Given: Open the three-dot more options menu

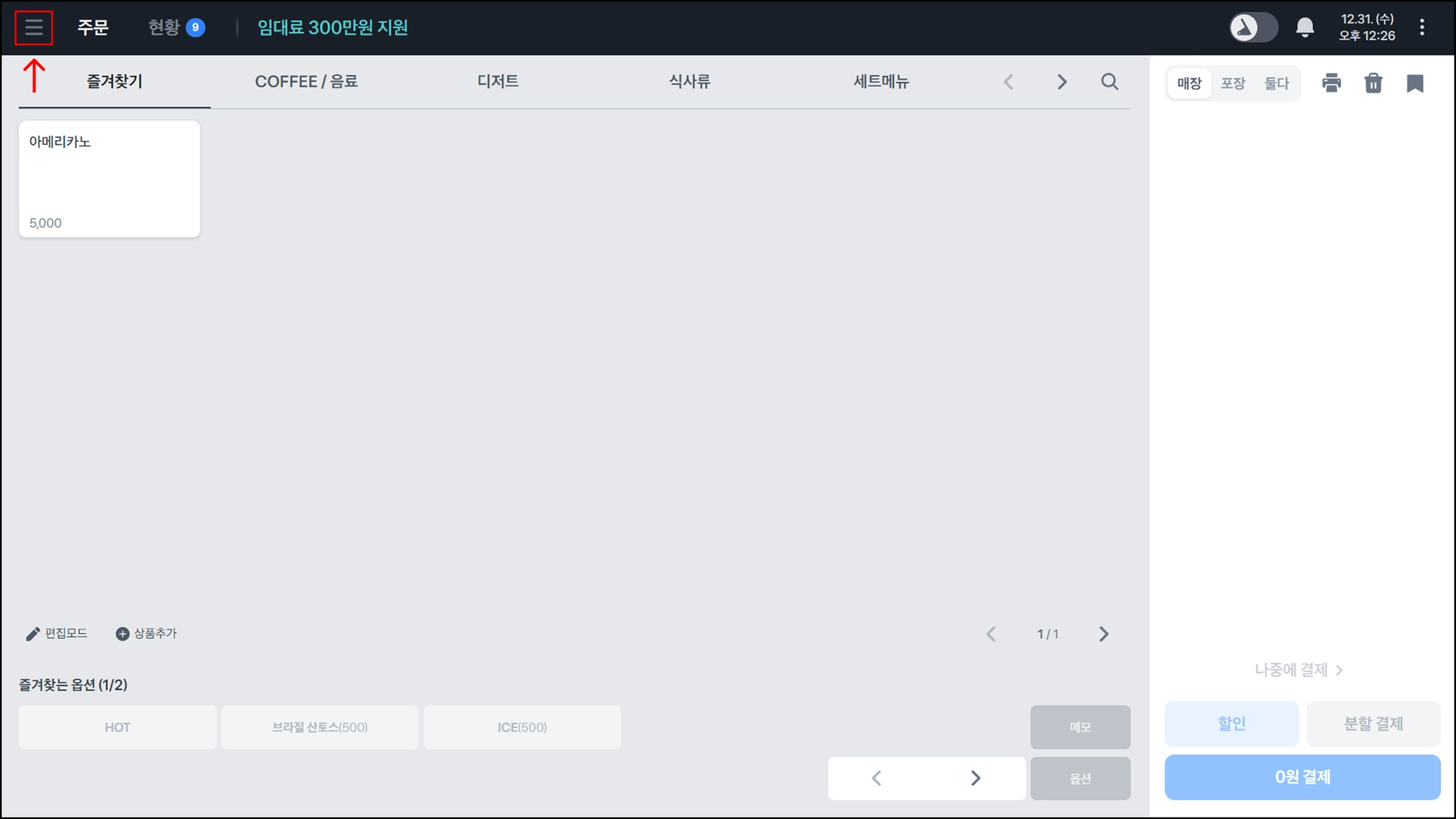Looking at the screenshot, I should click(1422, 28).
